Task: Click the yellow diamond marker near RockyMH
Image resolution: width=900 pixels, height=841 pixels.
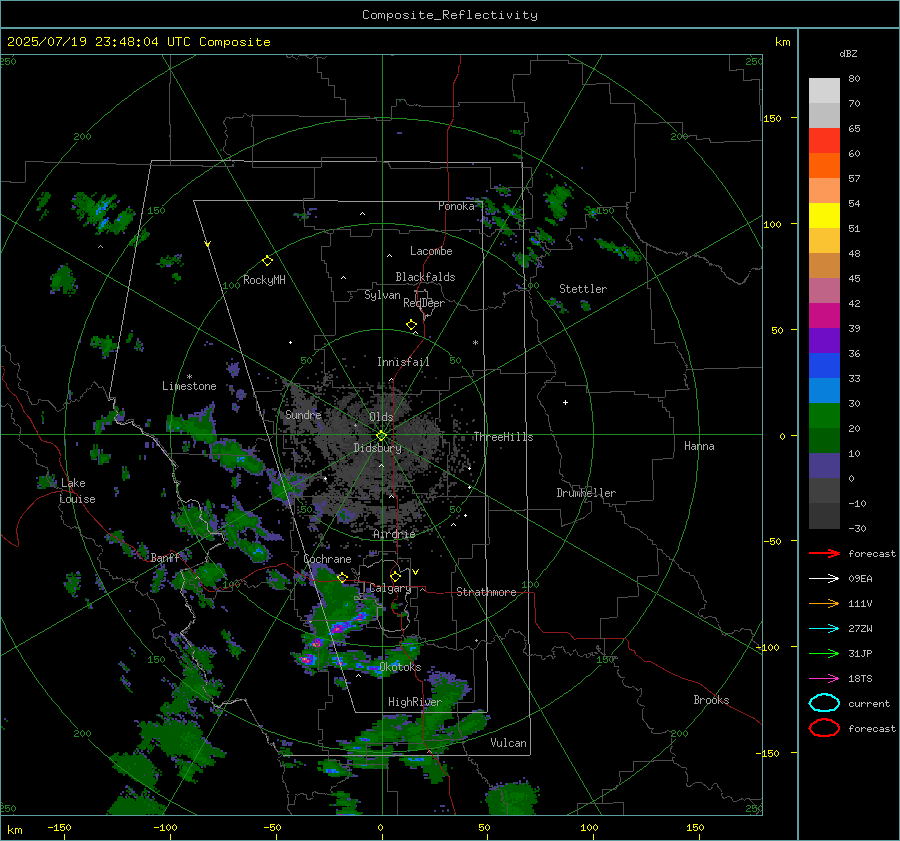Action: point(267,261)
